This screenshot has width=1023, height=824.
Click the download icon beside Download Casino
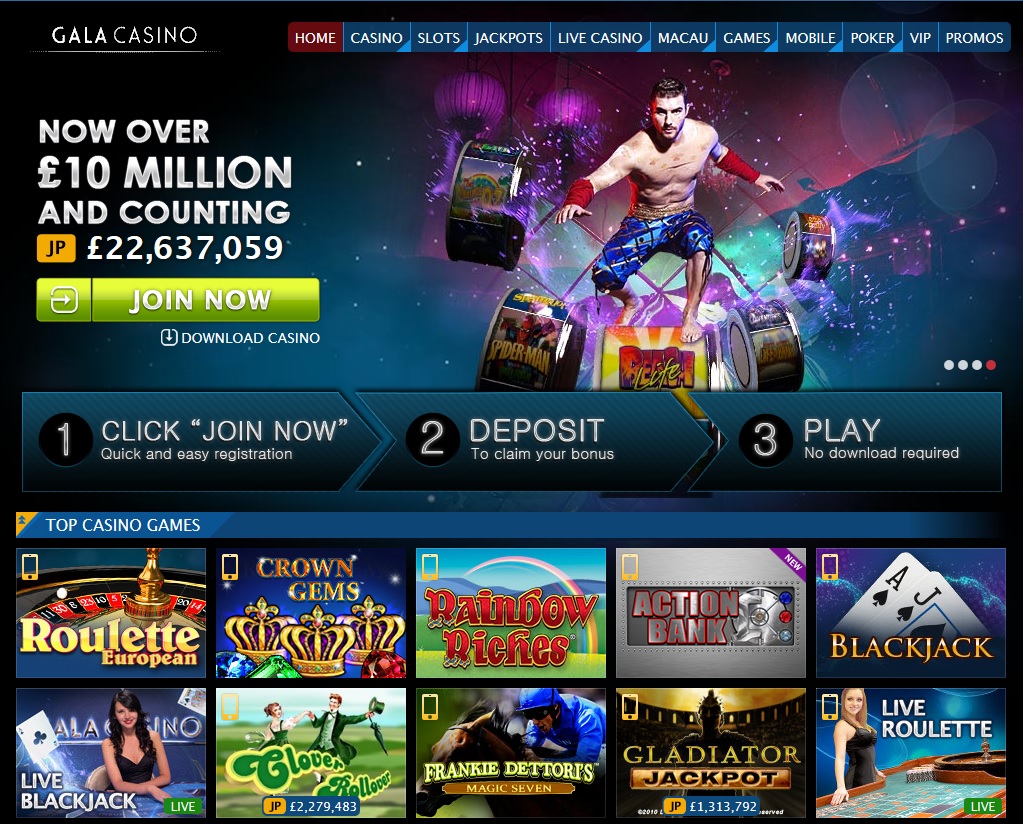(169, 337)
